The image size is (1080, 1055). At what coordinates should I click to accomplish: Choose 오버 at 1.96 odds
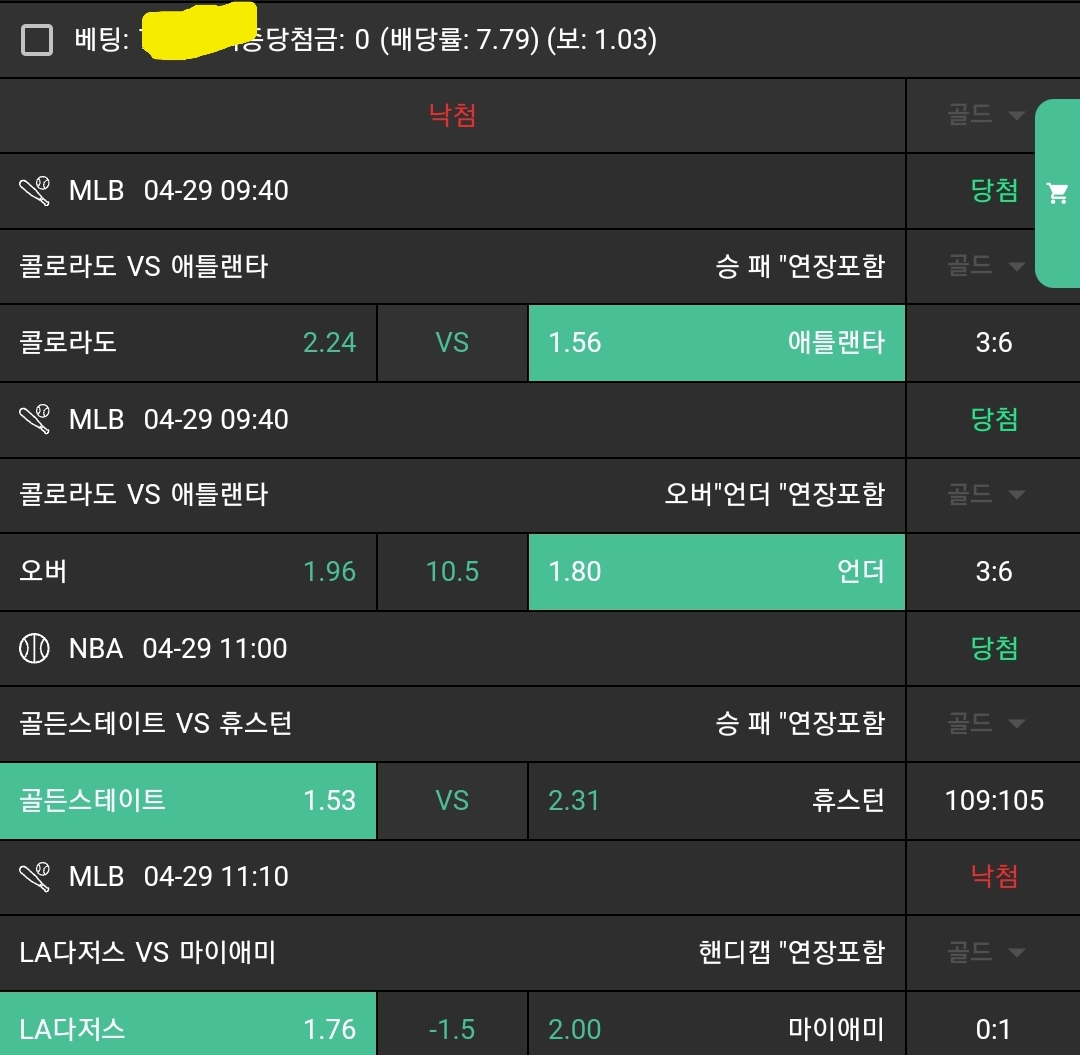(188, 572)
